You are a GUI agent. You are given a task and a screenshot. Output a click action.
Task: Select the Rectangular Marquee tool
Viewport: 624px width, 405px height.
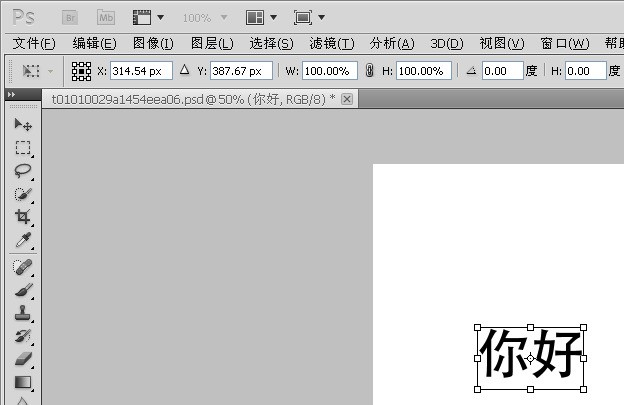(23, 148)
